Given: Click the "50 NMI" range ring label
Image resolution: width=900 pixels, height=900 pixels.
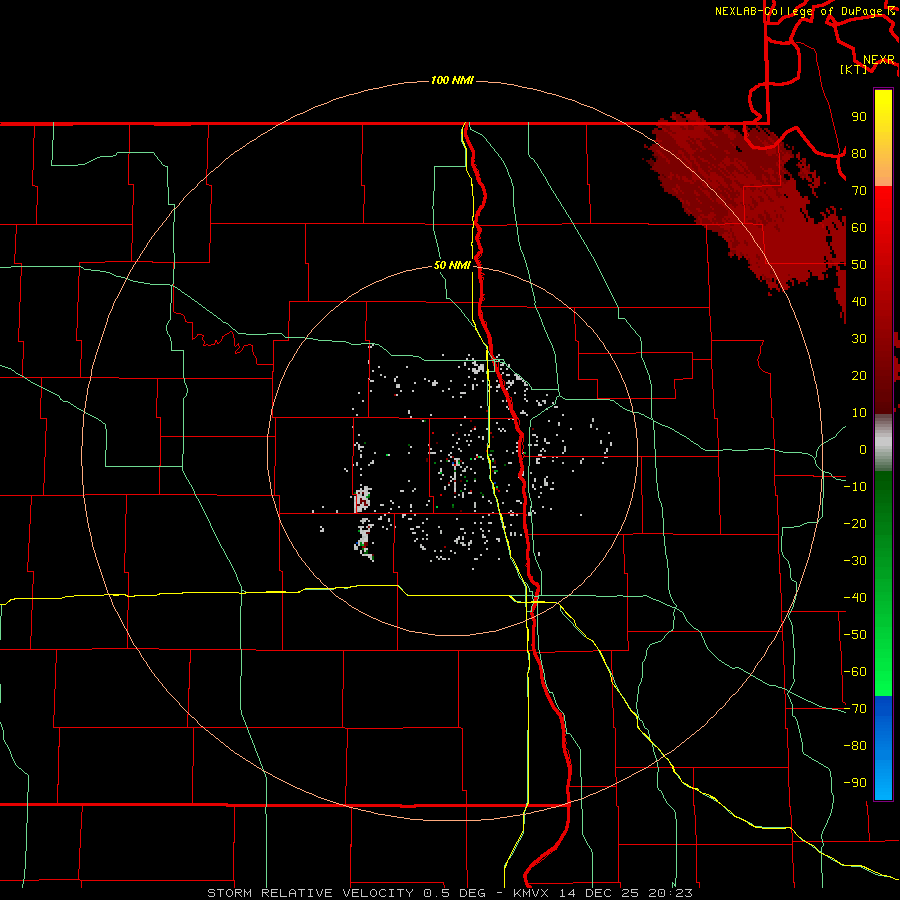Looking at the screenshot, I should 452,265.
